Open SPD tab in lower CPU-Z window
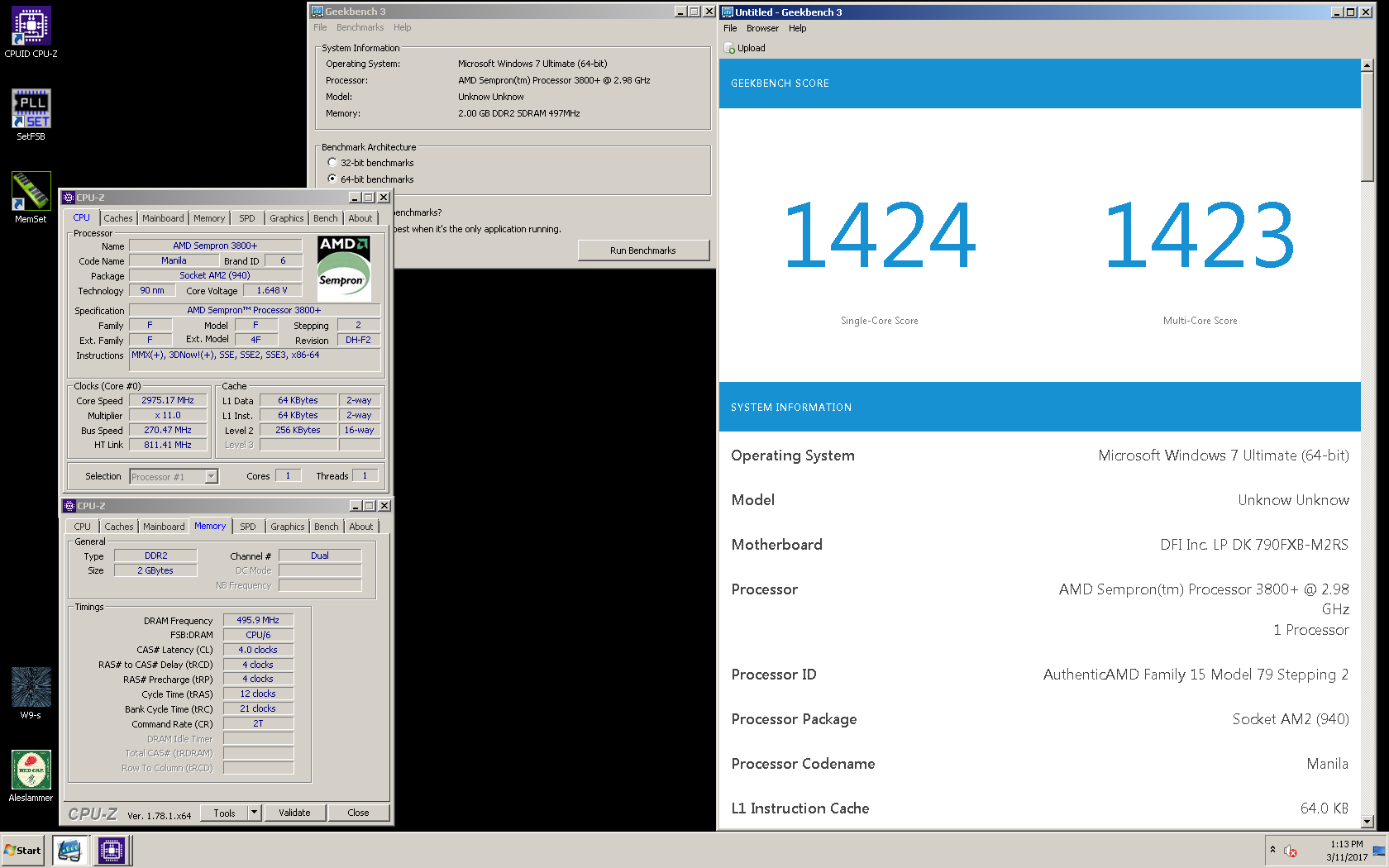This screenshot has width=1389, height=868. tap(248, 527)
